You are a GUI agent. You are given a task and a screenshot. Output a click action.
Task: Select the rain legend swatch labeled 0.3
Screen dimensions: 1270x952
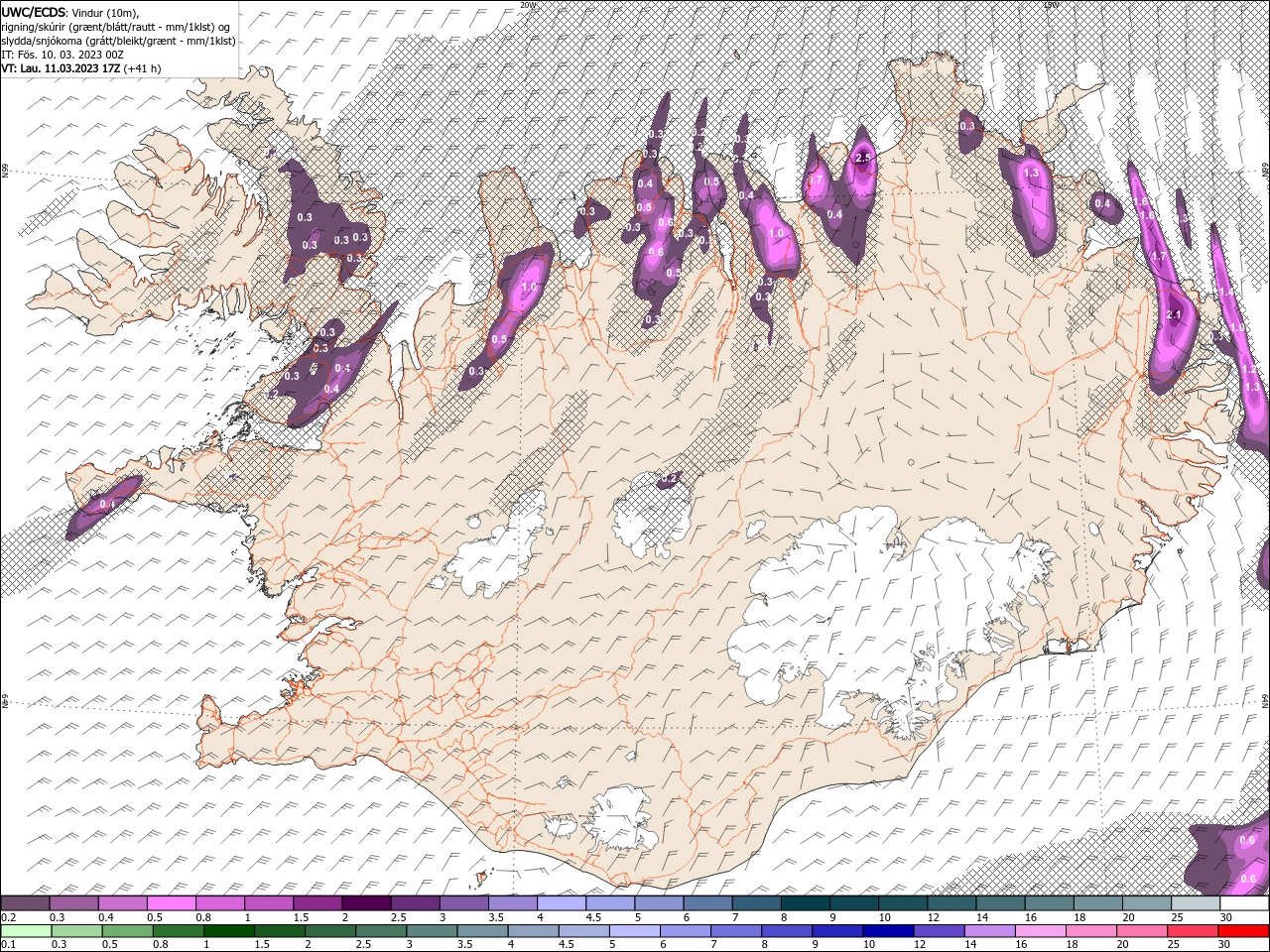(76, 931)
